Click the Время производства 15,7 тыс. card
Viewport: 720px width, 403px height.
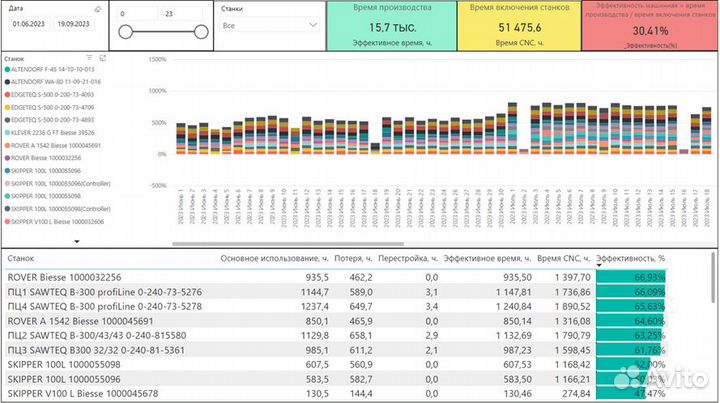pyautogui.click(x=393, y=27)
